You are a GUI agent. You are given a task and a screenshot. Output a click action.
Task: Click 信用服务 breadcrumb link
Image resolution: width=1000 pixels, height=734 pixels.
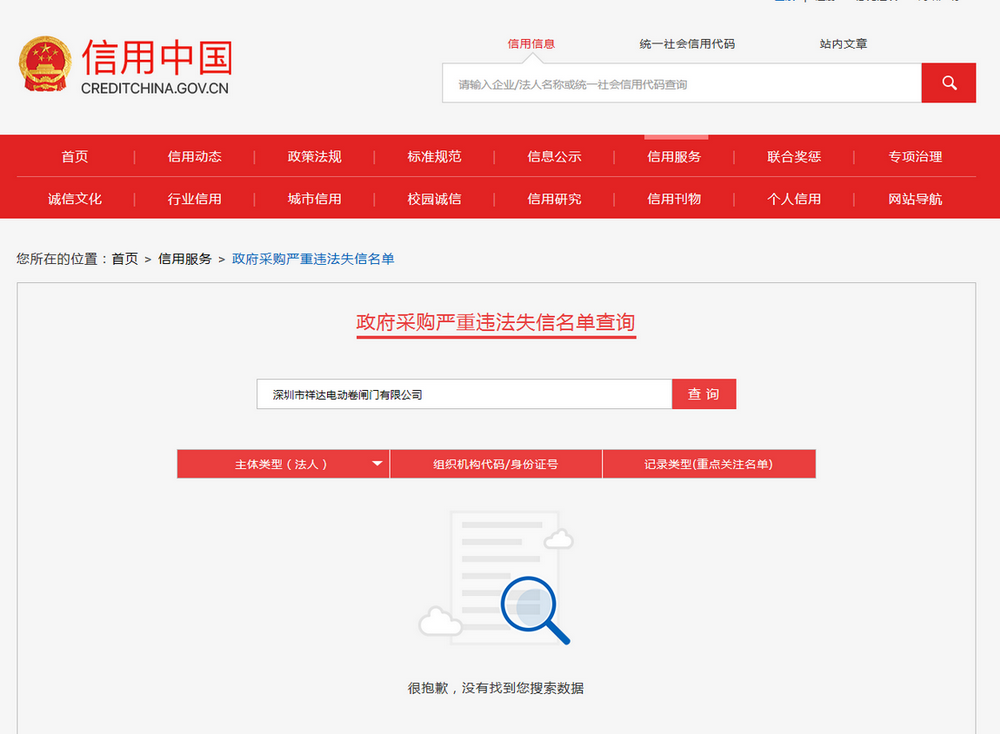click(185, 259)
